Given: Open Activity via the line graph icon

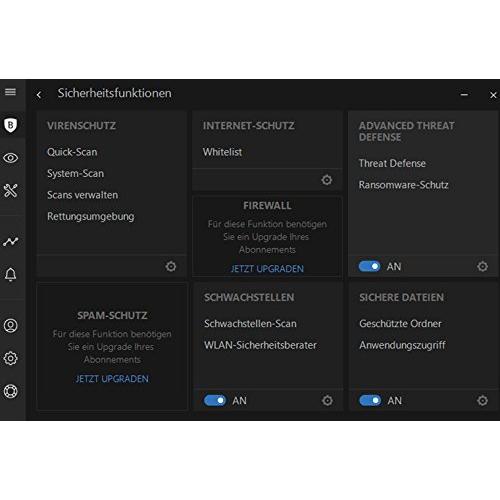Looking at the screenshot, I should pyautogui.click(x=10, y=241).
